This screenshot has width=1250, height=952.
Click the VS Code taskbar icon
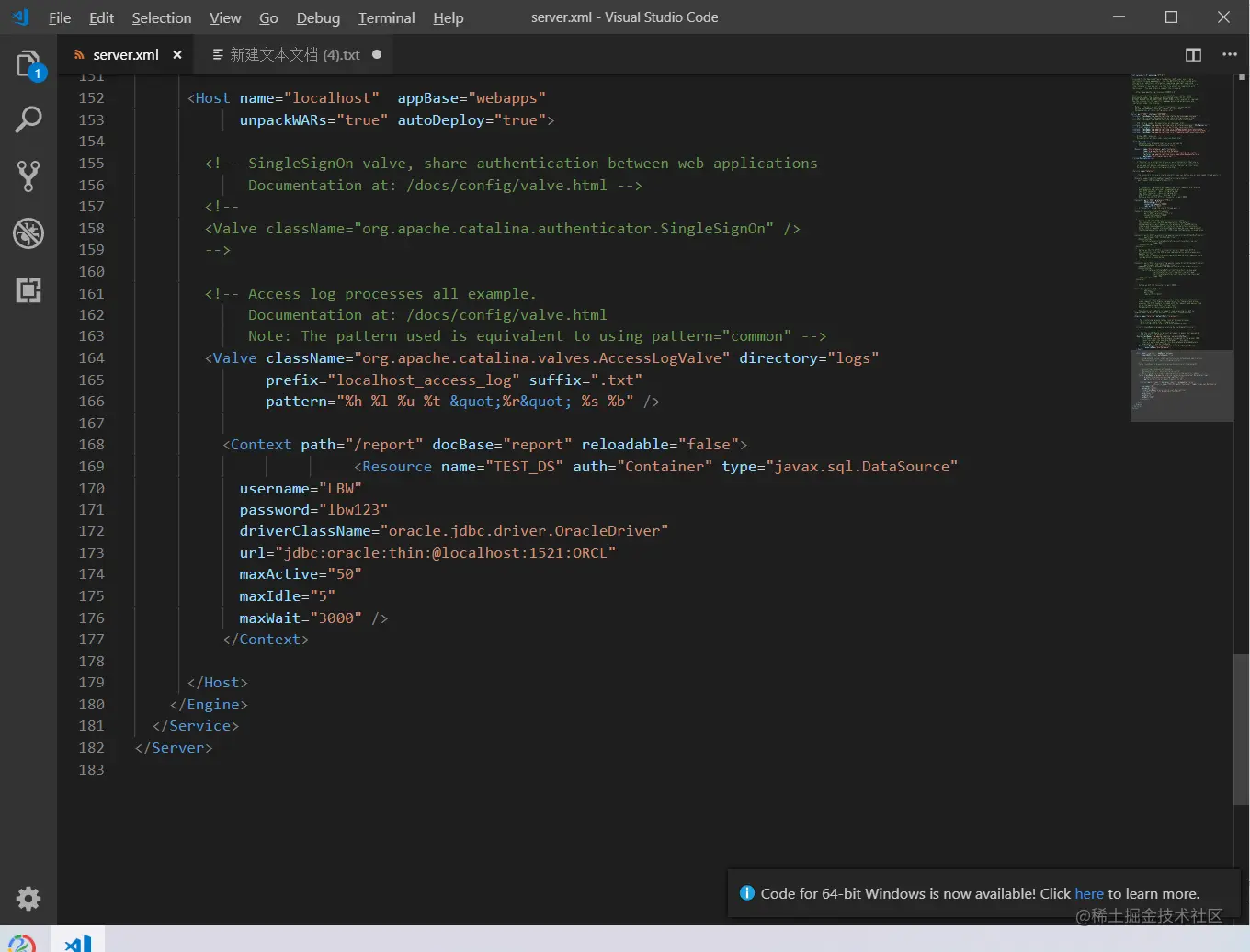[x=78, y=942]
